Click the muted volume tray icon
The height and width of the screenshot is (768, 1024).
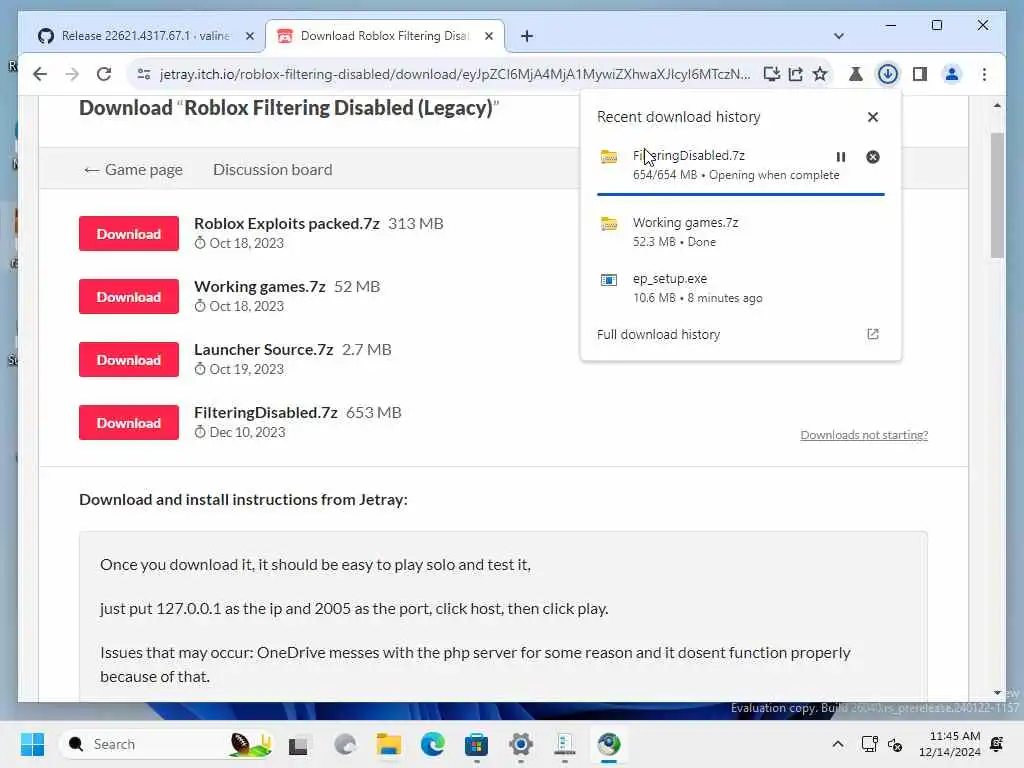pyautogui.click(x=895, y=744)
